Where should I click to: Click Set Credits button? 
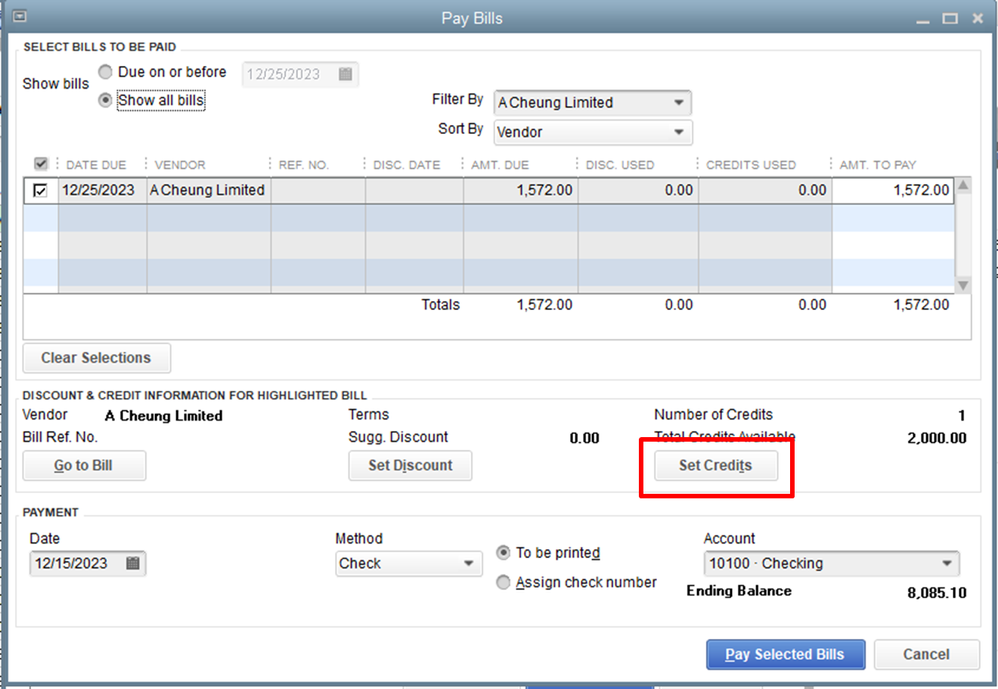pyautogui.click(x=715, y=465)
